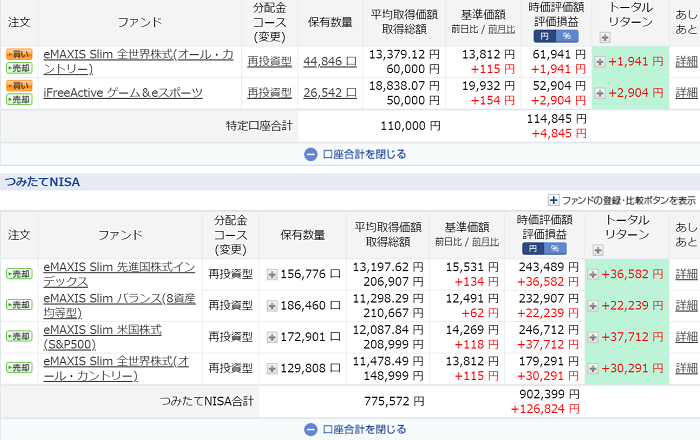
Task: Change 再投資型 distribution course for iFreeActive fund
Action: (269, 92)
